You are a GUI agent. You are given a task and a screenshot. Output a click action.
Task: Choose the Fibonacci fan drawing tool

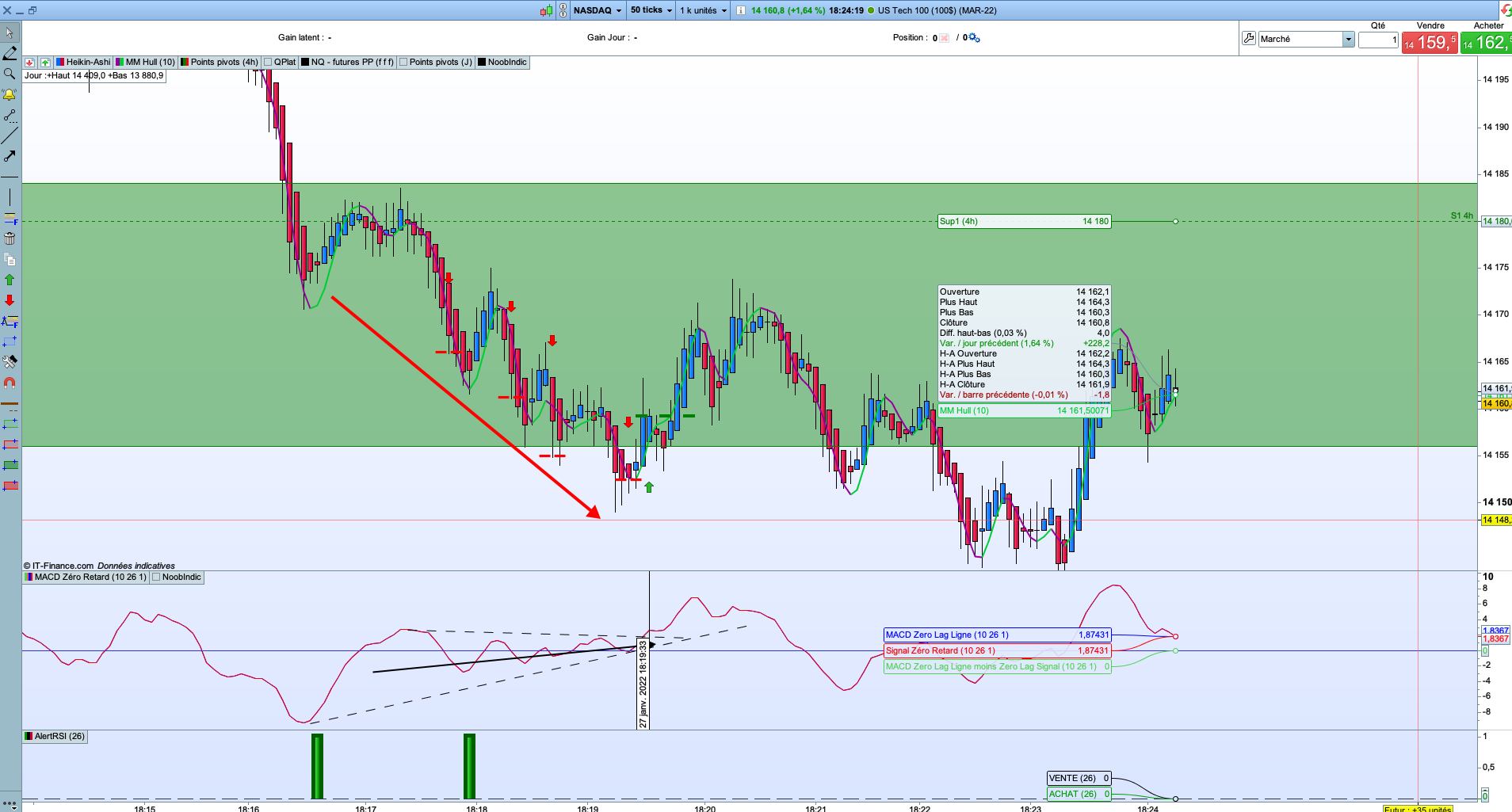click(x=10, y=321)
